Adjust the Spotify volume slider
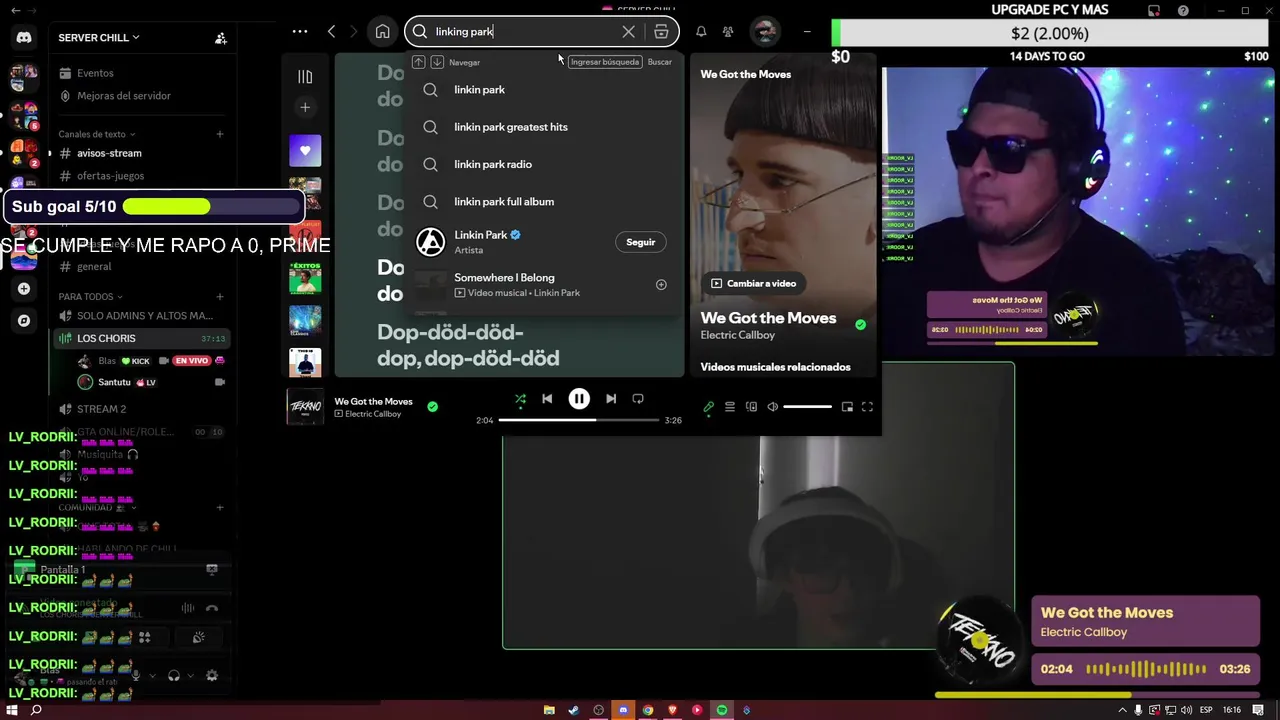1280x720 pixels. pyautogui.click(x=807, y=407)
